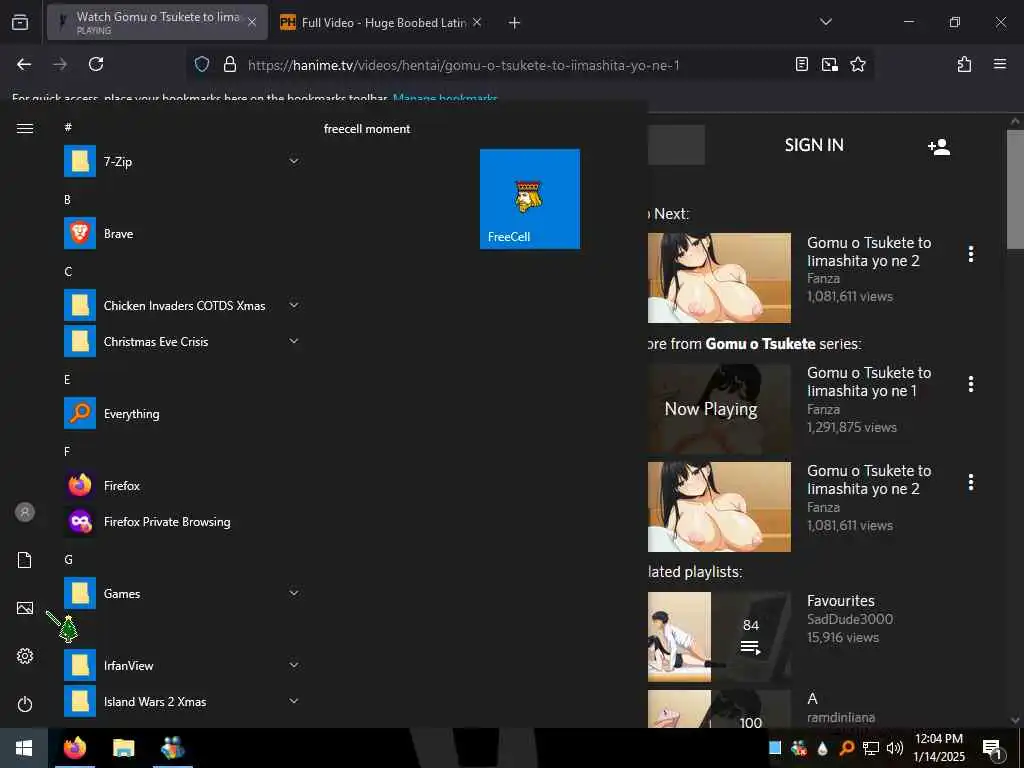Open options menu for Up Next video
The height and width of the screenshot is (768, 1024).
[x=971, y=254]
